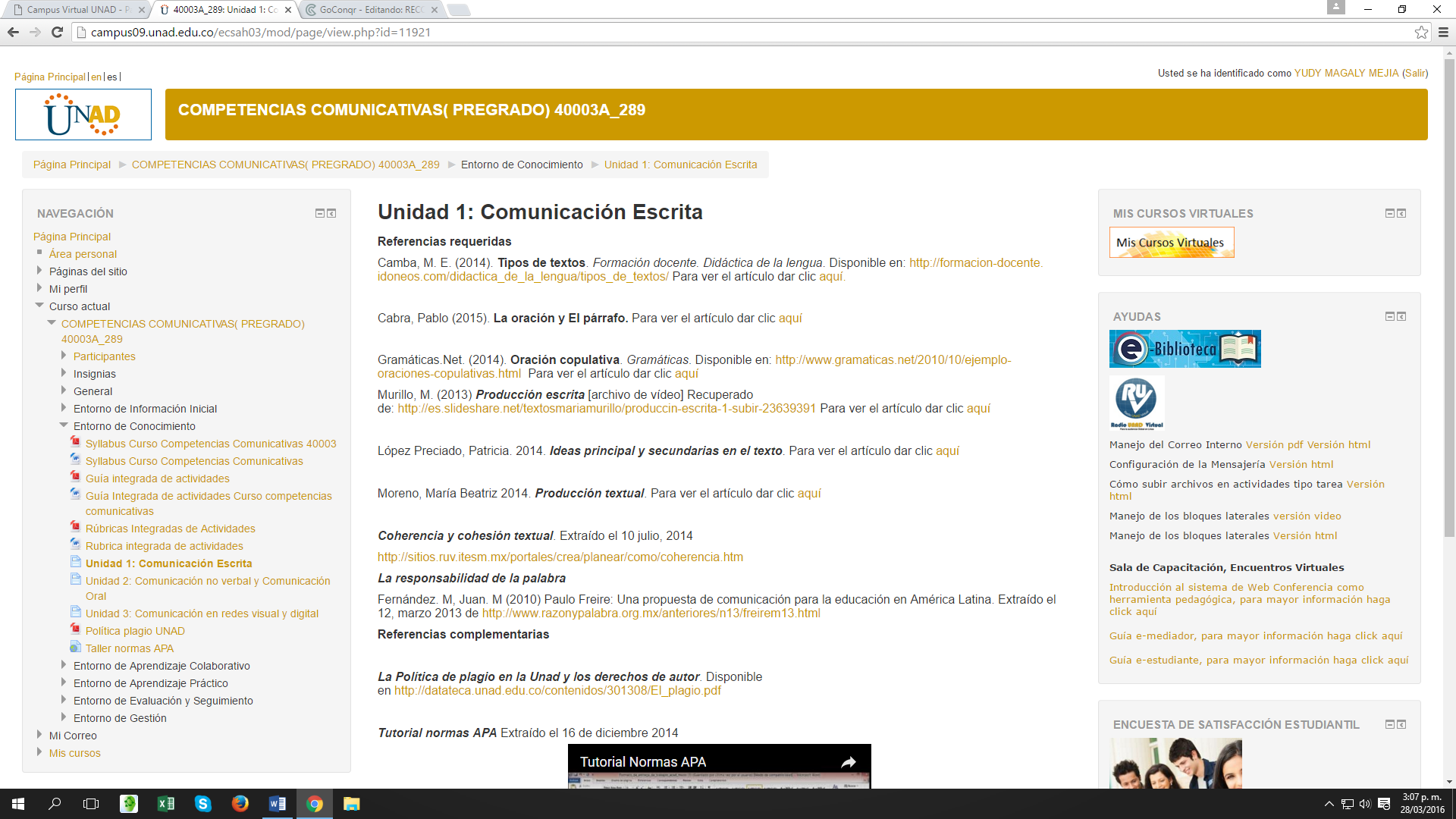
Task: Open Microsoft Word from the taskbar
Action: [277, 804]
